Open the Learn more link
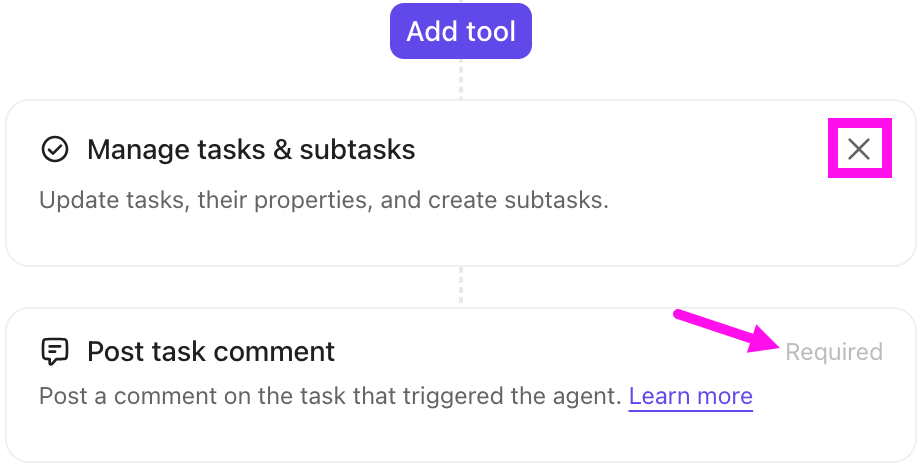The image size is (922, 476). 690,396
